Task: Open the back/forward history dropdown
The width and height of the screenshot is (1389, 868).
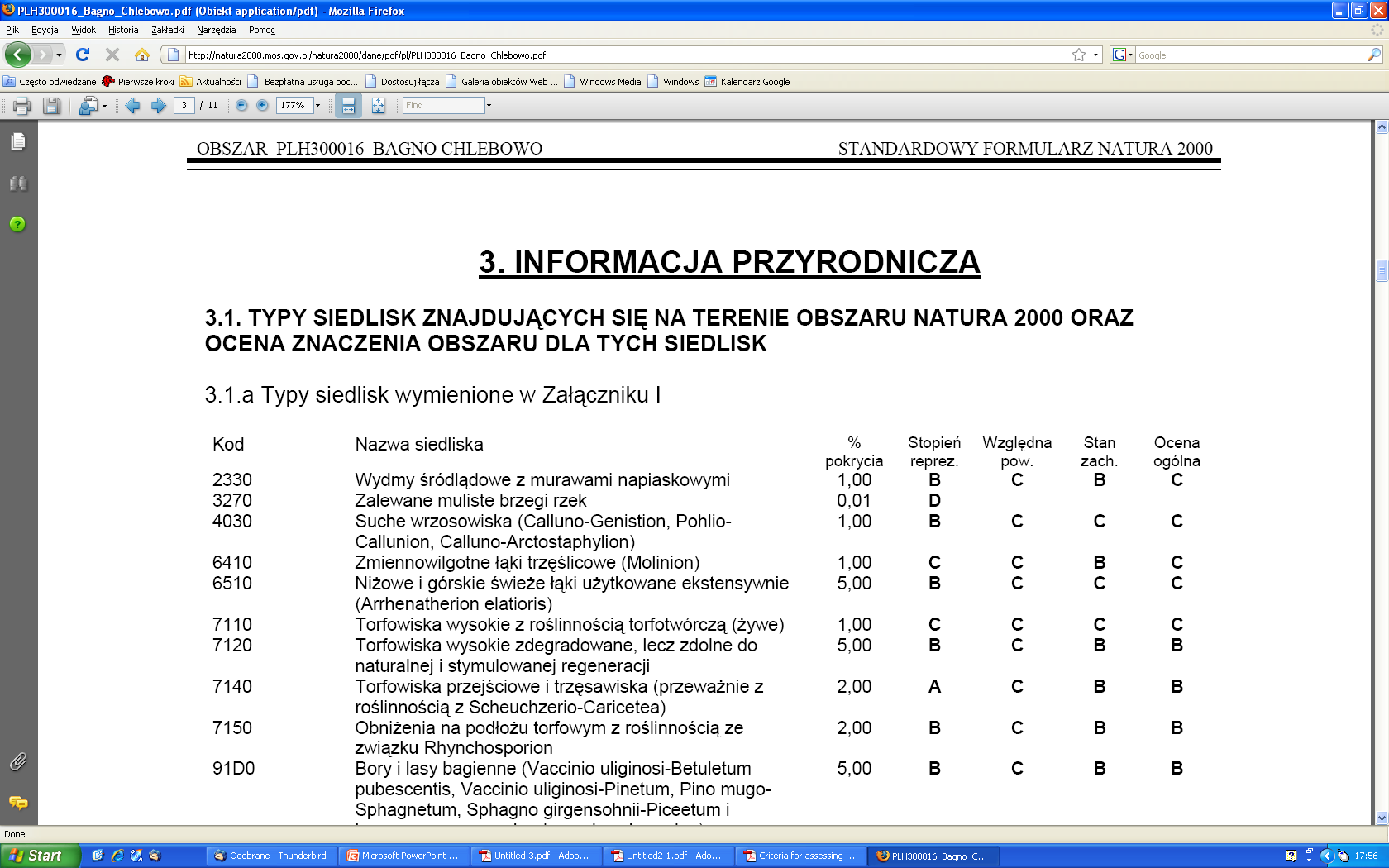Action: (59, 55)
